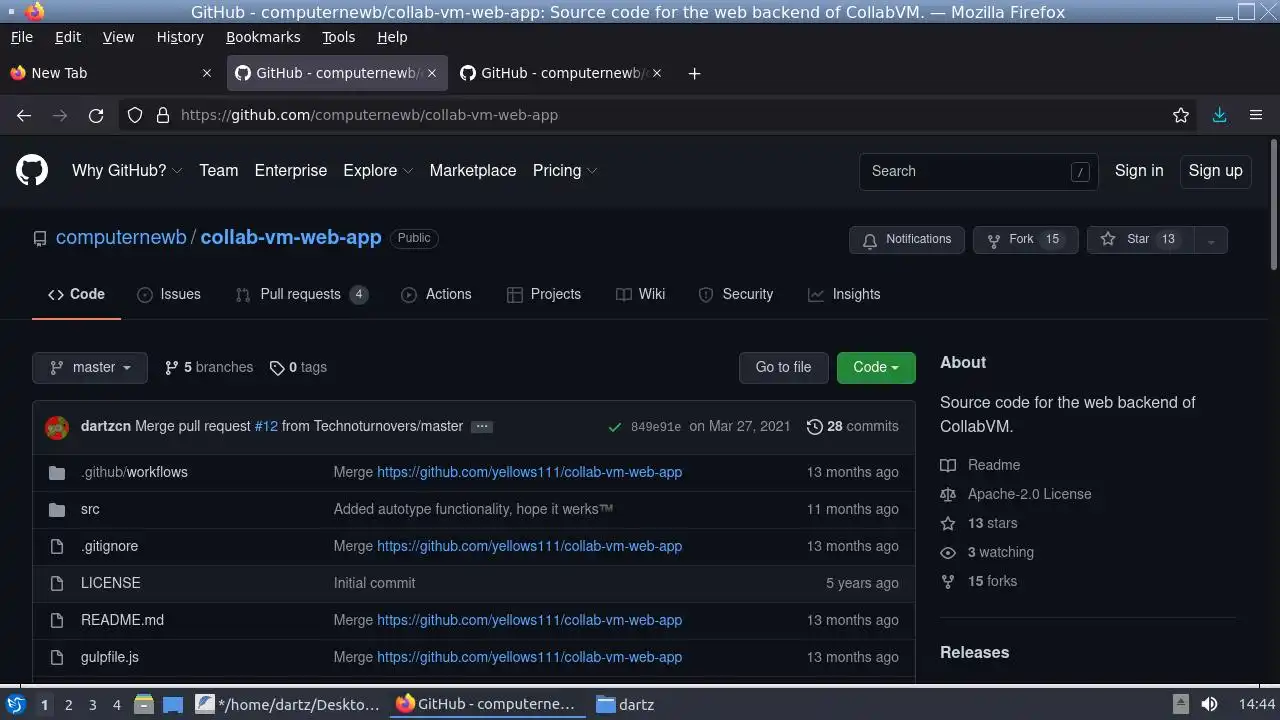Open the computernewb owner link
1280x720 pixels.
click(x=121, y=238)
